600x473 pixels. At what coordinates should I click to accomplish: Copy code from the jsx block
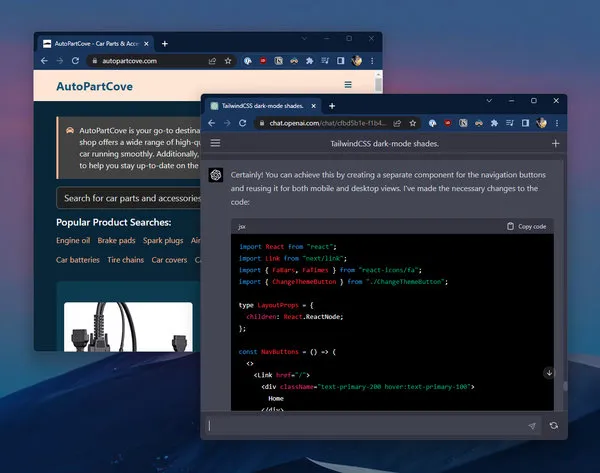point(527,227)
